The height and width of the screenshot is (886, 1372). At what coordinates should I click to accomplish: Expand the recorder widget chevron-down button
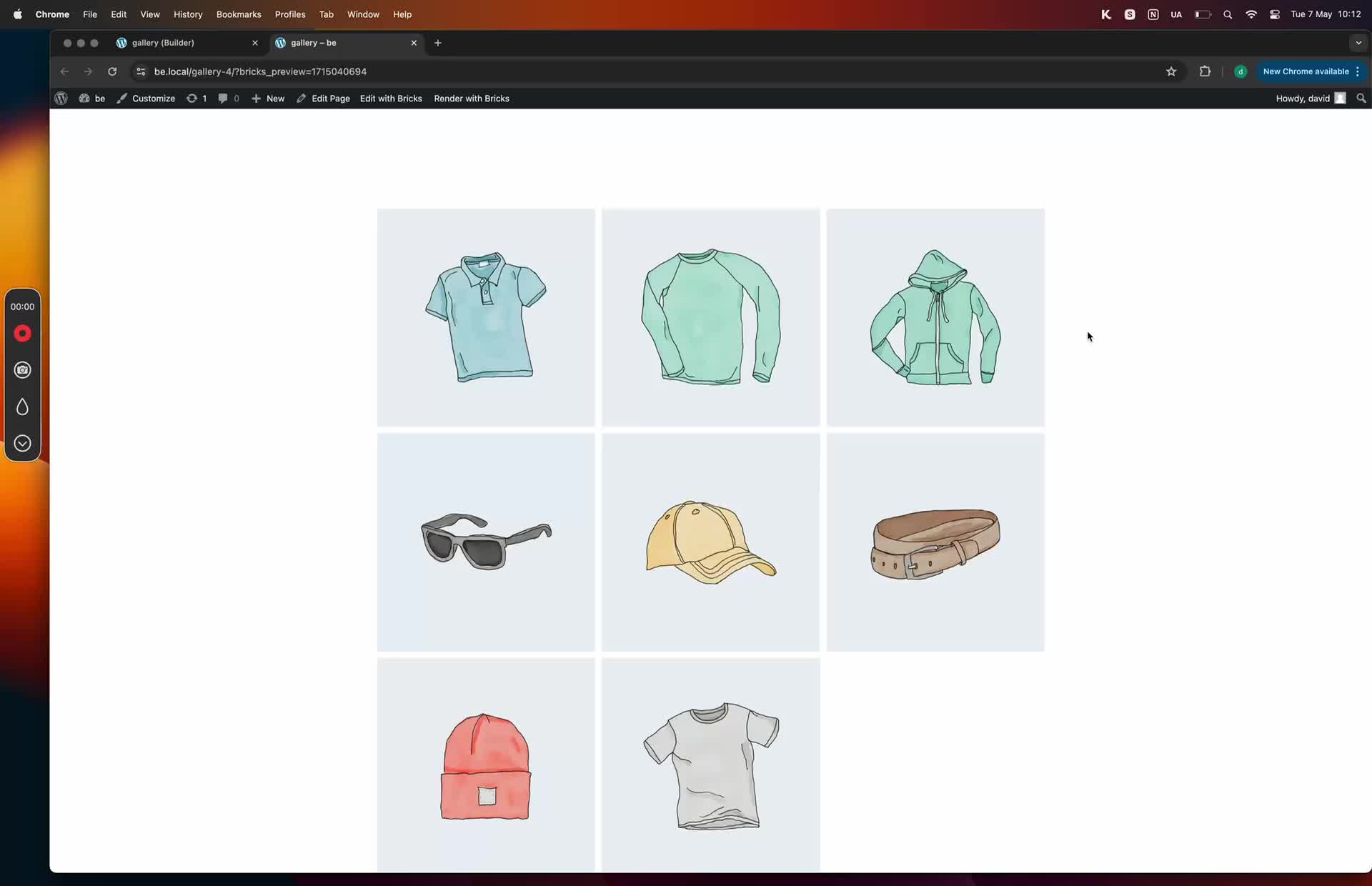(22, 444)
